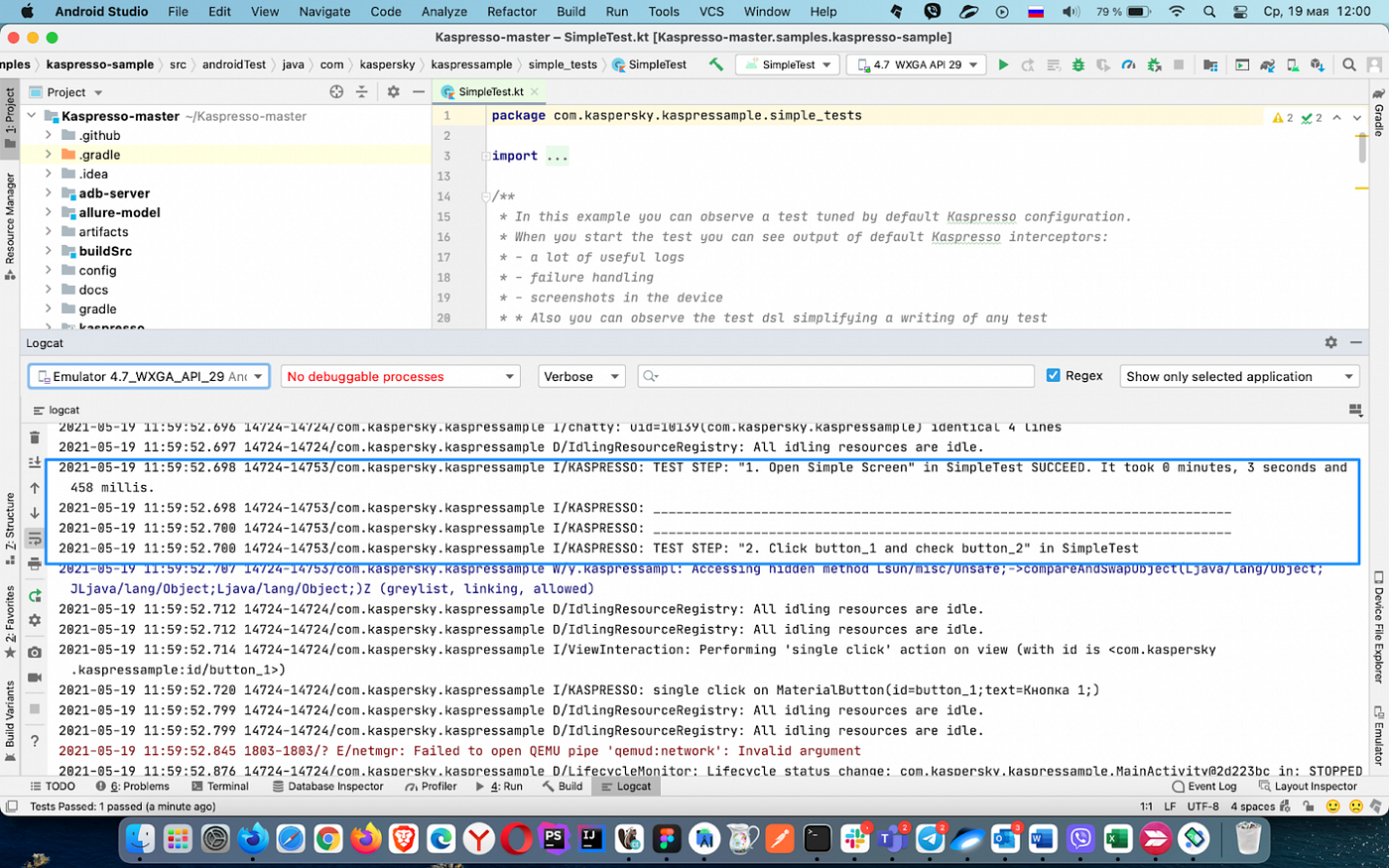Open the No debuggable processes dropdown

[400, 377]
